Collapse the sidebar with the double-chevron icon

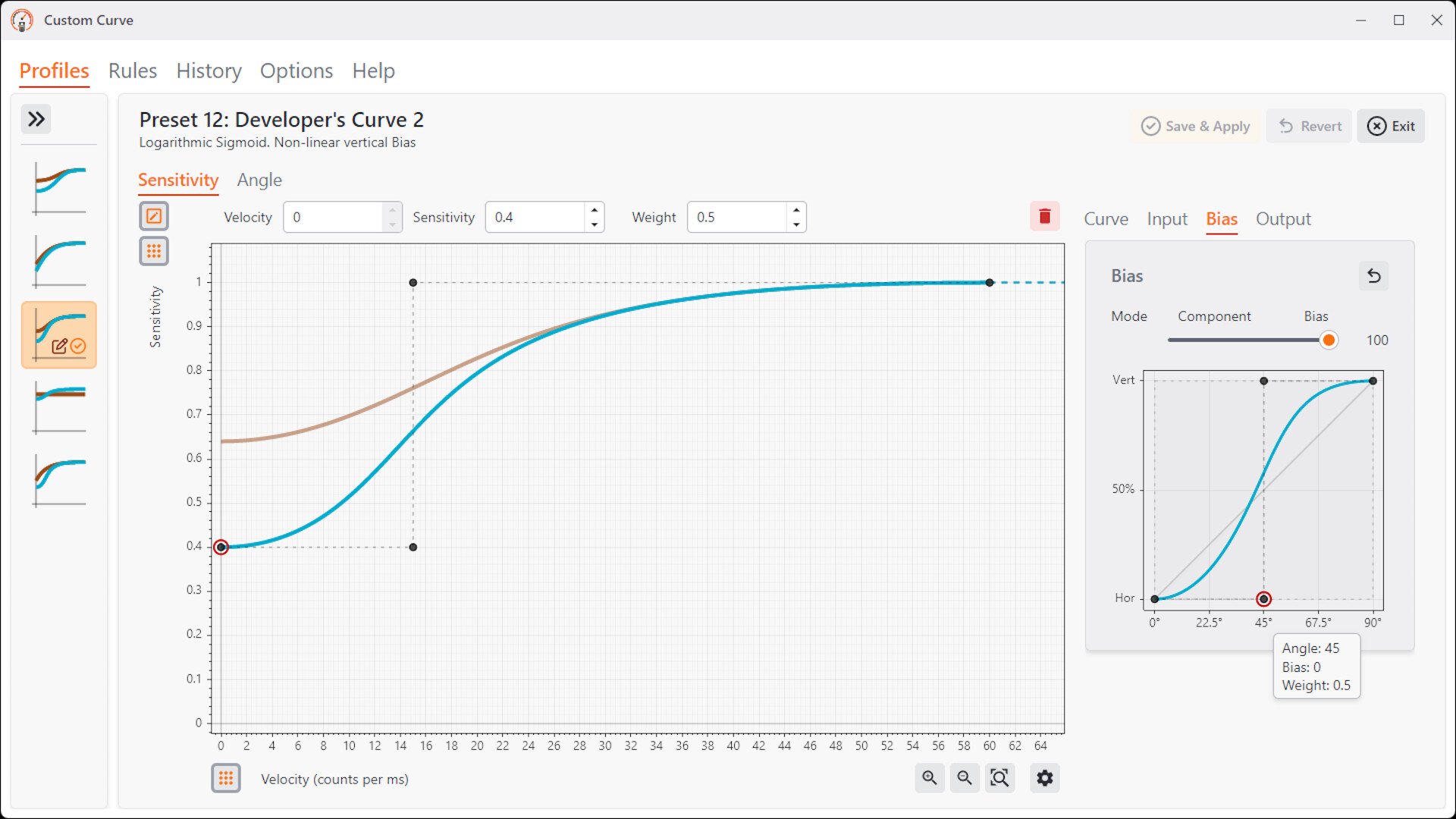coord(36,118)
